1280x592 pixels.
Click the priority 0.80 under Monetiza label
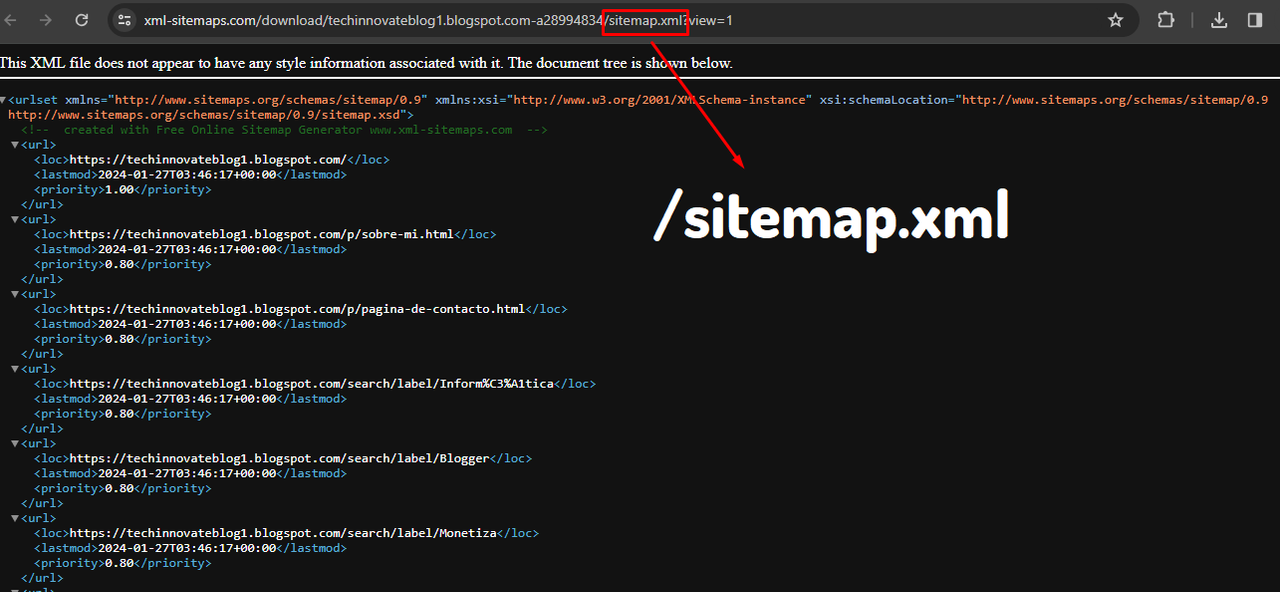pyautogui.click(x=119, y=563)
